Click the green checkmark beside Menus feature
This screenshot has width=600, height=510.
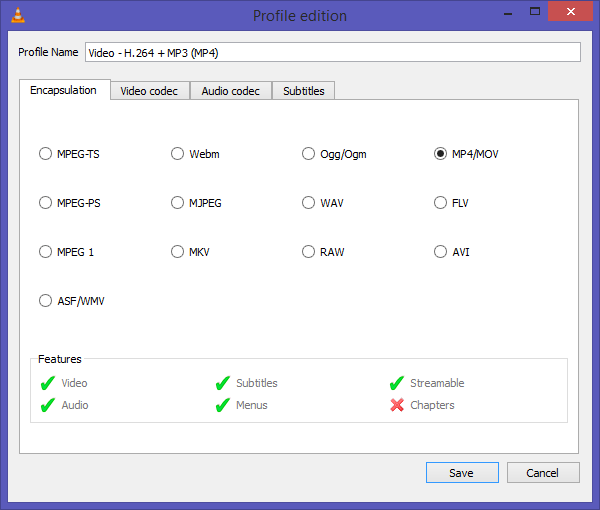[223, 405]
